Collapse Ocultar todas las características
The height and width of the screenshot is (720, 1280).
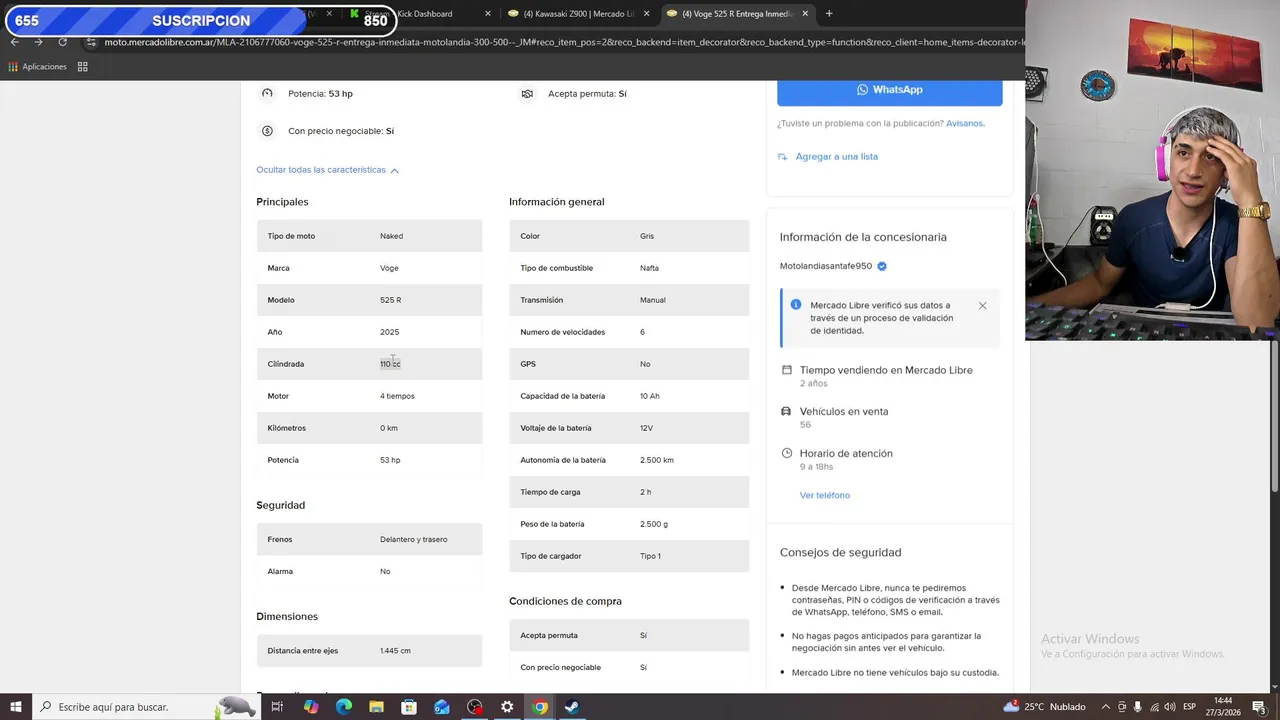pos(327,170)
